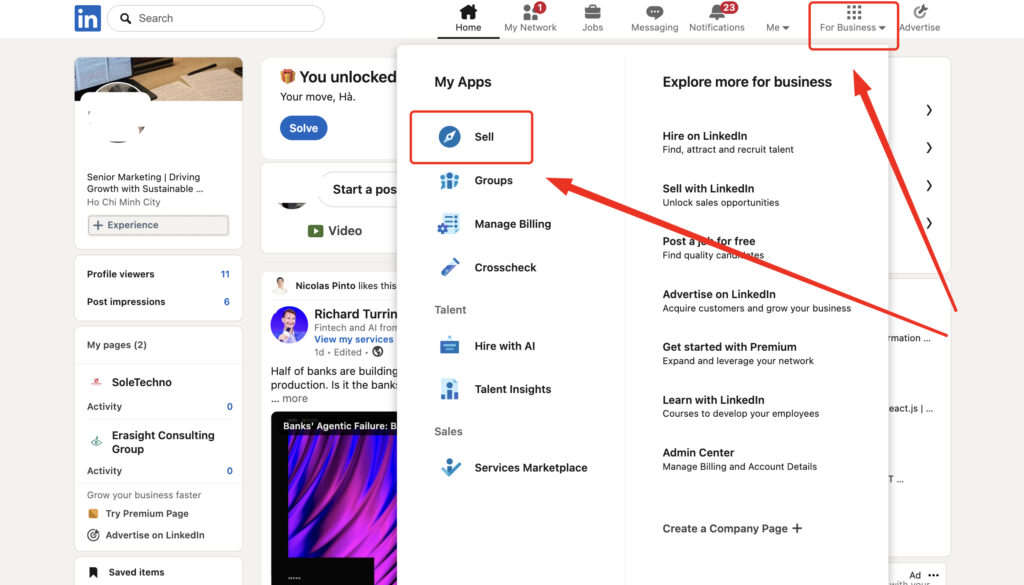The height and width of the screenshot is (585, 1024).
Task: Click Richard Turrin's profile photo
Action: (x=289, y=324)
